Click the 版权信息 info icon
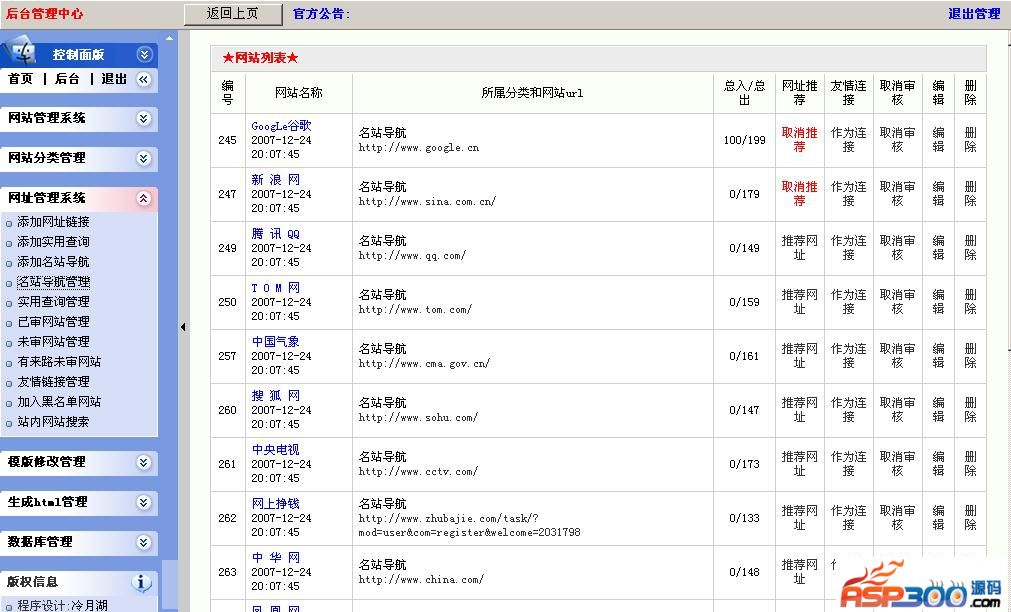The width and height of the screenshot is (1011, 612). [142, 582]
